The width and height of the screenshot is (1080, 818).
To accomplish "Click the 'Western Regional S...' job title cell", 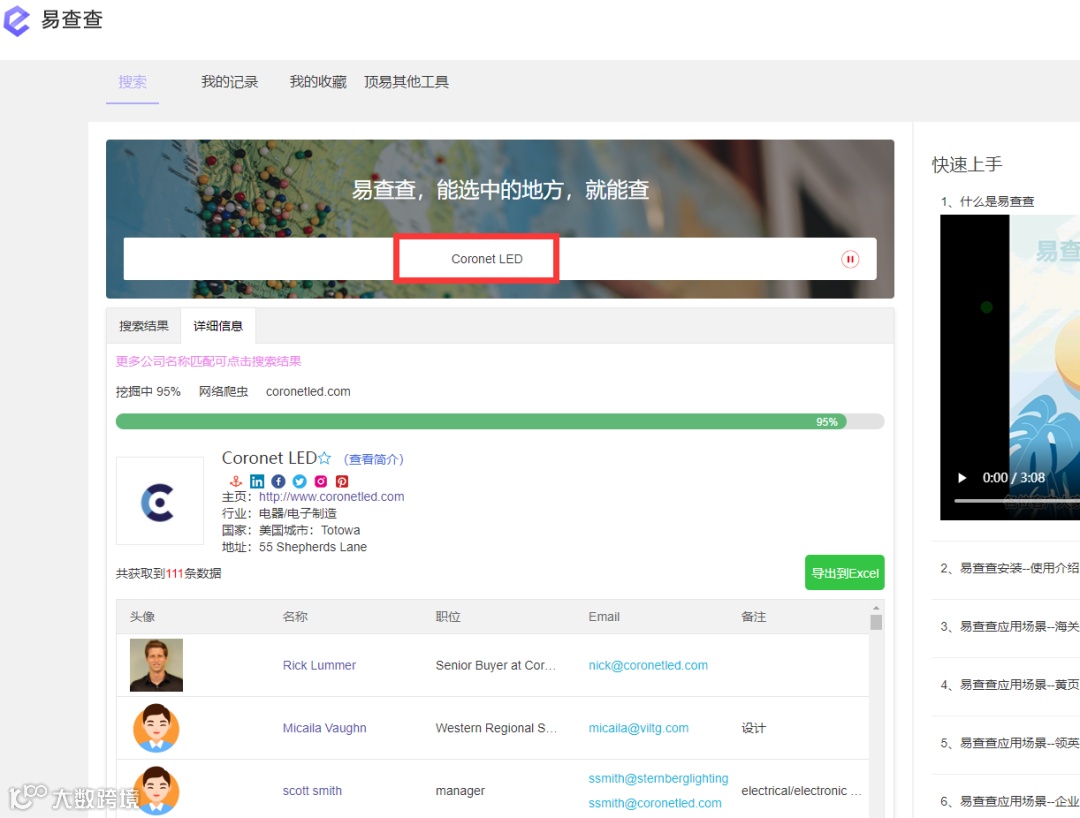I will 496,728.
